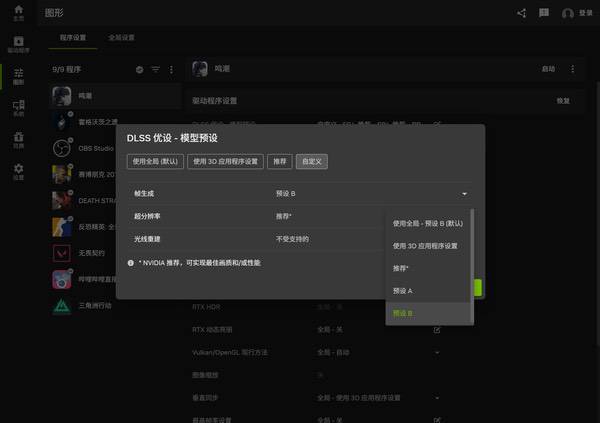Choose the 推荐 option button in the dialog
The height and width of the screenshot is (423, 600).
(x=280, y=162)
